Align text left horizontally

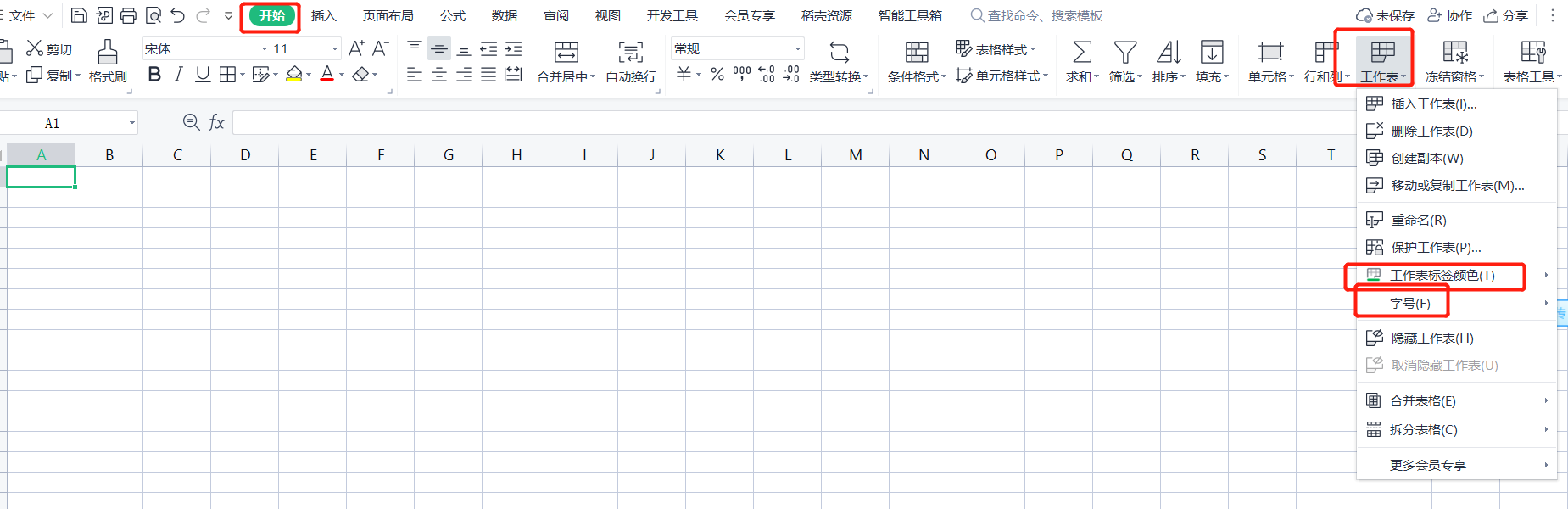(x=415, y=75)
